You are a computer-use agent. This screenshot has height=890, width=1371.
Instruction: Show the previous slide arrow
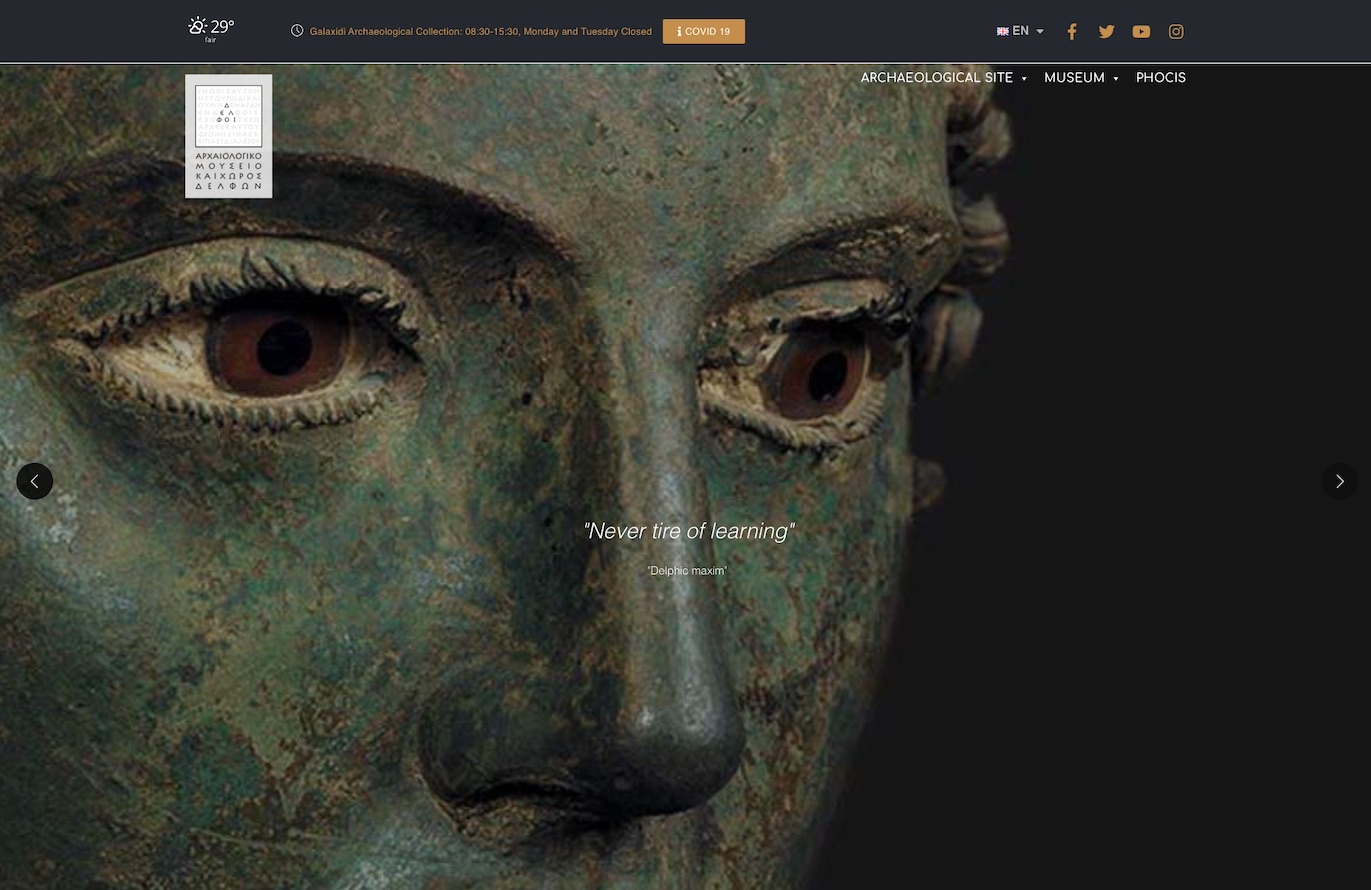pyautogui.click(x=35, y=481)
